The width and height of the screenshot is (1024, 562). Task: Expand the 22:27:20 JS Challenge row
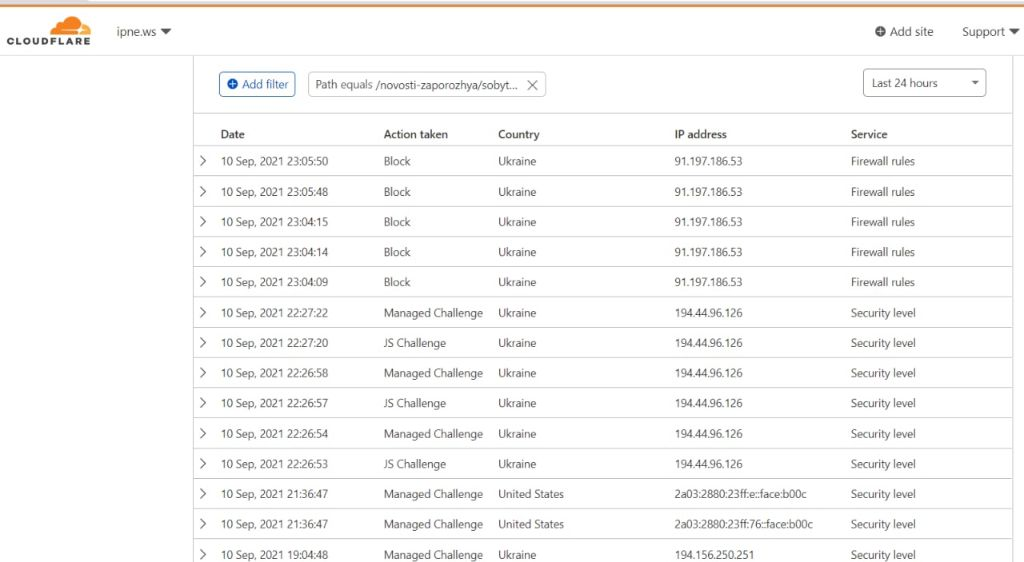203,343
